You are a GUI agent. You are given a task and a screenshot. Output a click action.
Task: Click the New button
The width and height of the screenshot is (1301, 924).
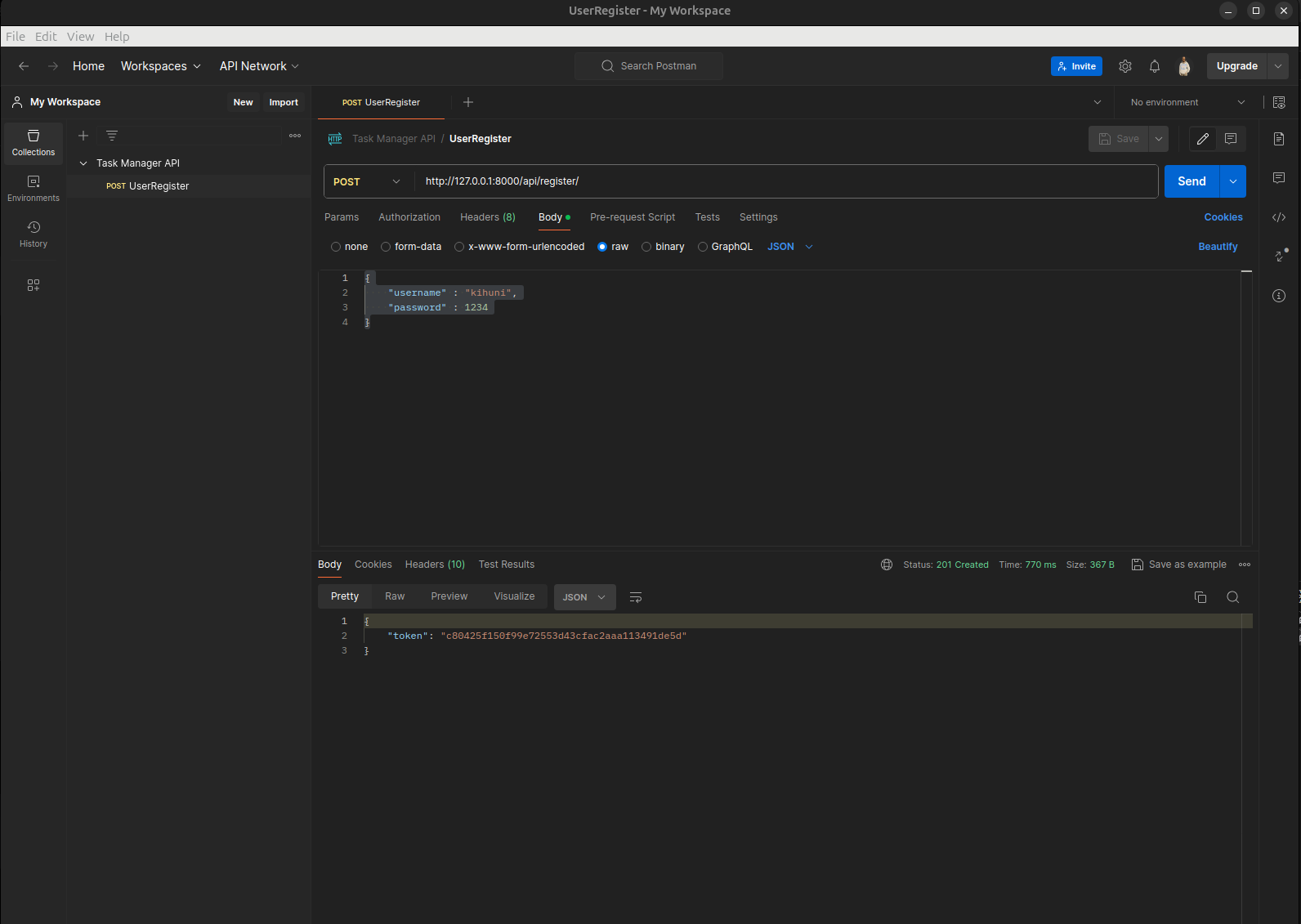(244, 102)
